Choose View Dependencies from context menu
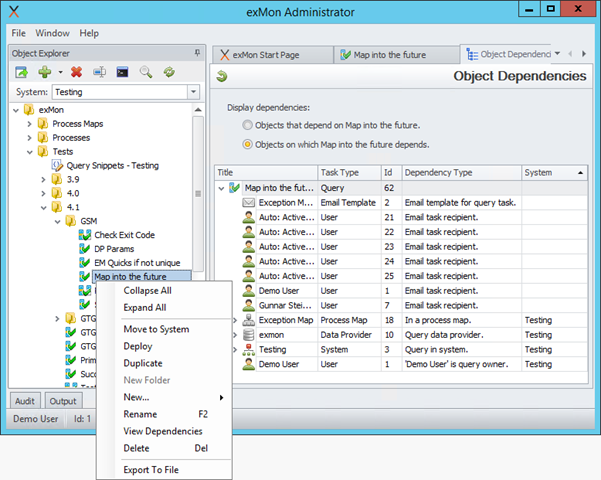This screenshot has height=480, width=601. [162, 431]
